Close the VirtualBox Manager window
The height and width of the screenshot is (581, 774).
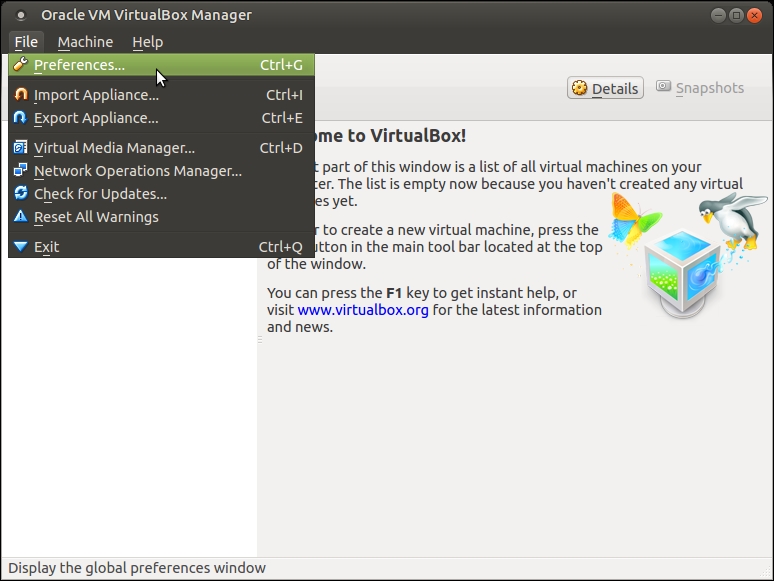tap(754, 15)
